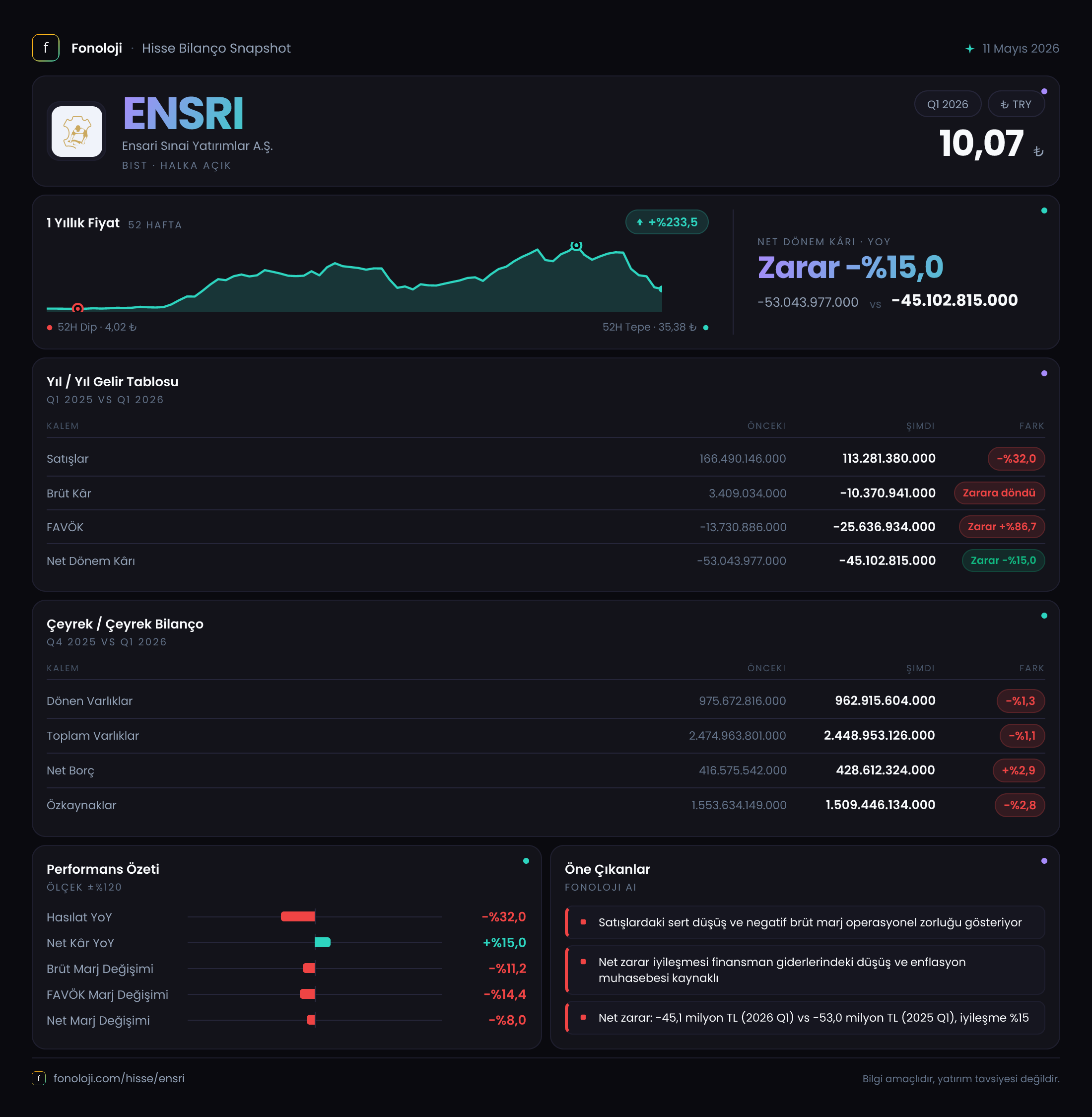The image size is (1092, 1117).
Task: Click the Zarar +%86,7 badge
Action: coord(1002,527)
